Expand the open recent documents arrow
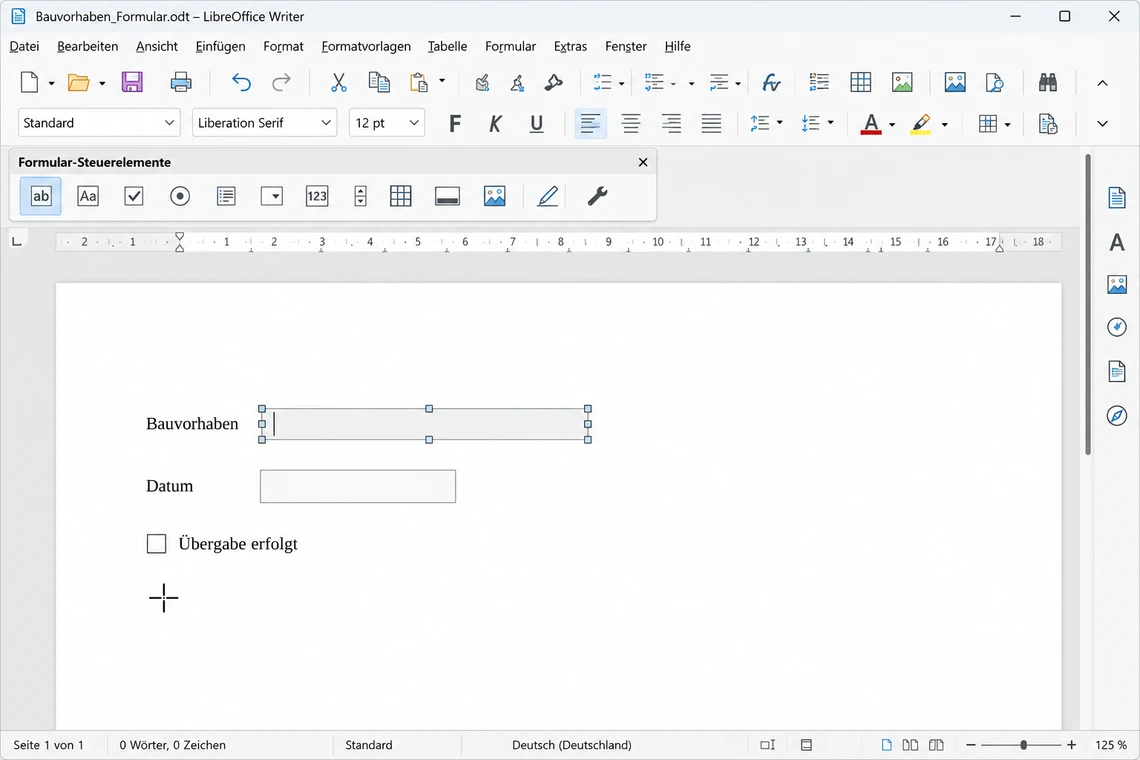The height and width of the screenshot is (760, 1140). coord(102,84)
